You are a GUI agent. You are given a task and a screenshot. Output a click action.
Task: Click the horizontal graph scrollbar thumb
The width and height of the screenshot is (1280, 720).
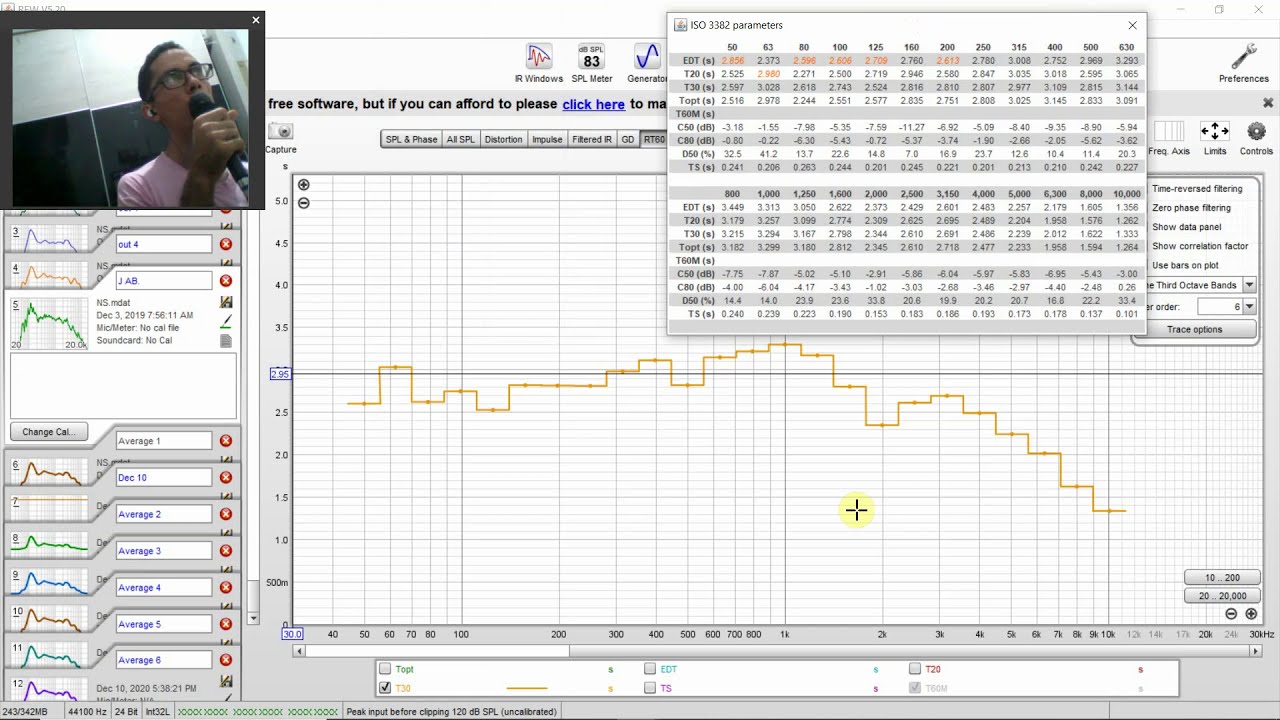tap(439, 651)
